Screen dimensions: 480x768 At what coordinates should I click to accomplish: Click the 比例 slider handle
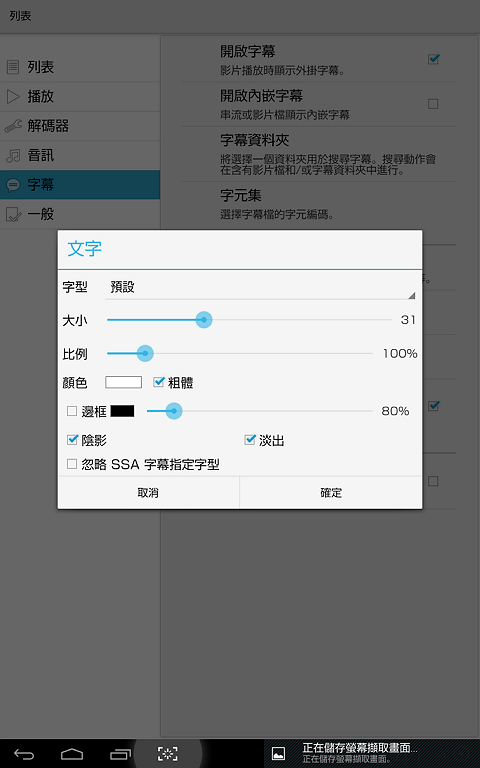[145, 353]
